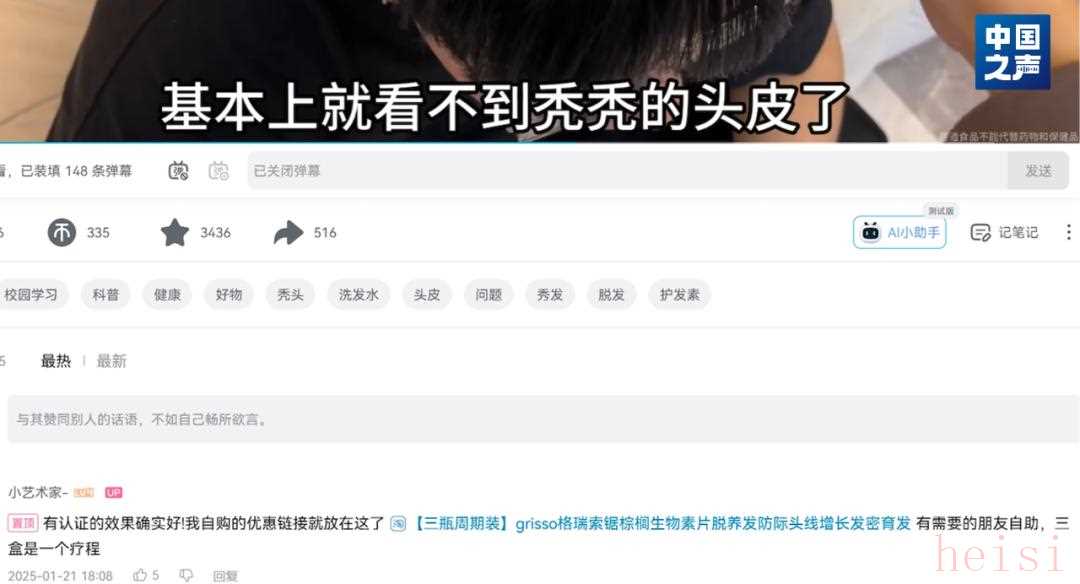Open 记笔记 note-taking
Image resolution: width=1080 pixels, height=584 pixels.
coord(1004,233)
